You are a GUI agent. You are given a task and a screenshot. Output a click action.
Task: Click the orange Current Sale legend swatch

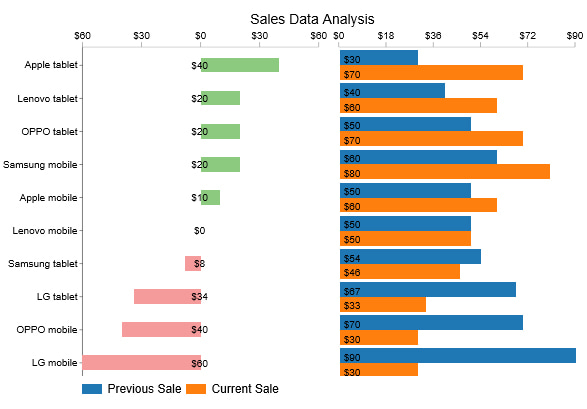pyautogui.click(x=196, y=389)
